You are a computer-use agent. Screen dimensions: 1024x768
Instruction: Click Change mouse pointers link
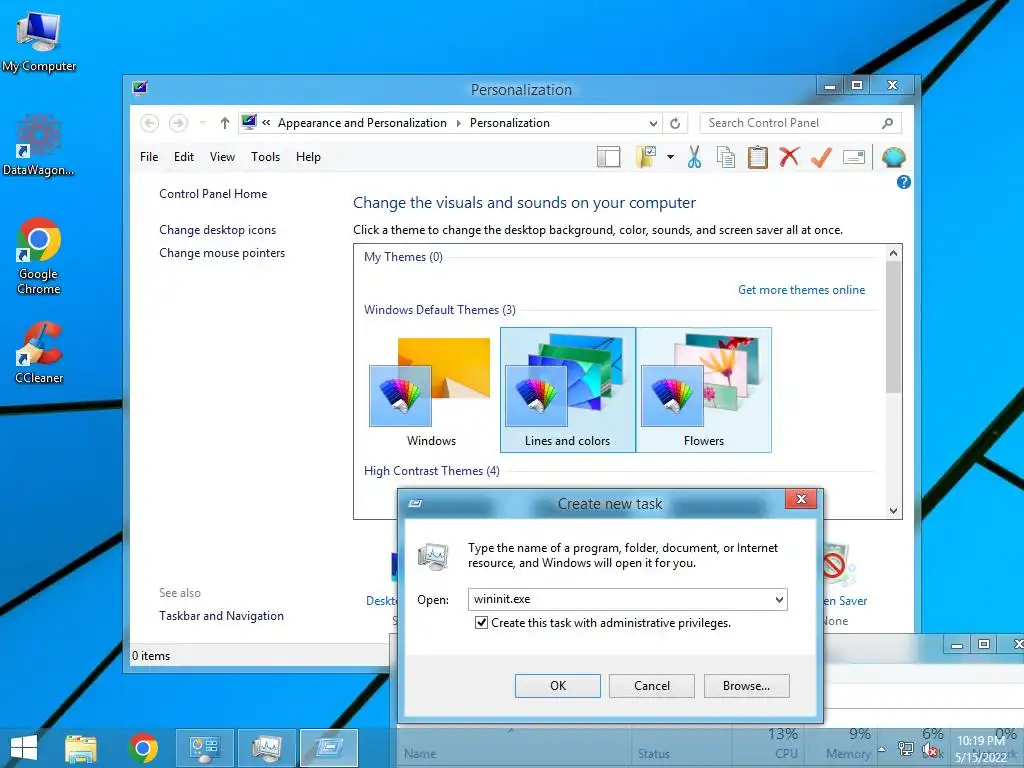(222, 253)
